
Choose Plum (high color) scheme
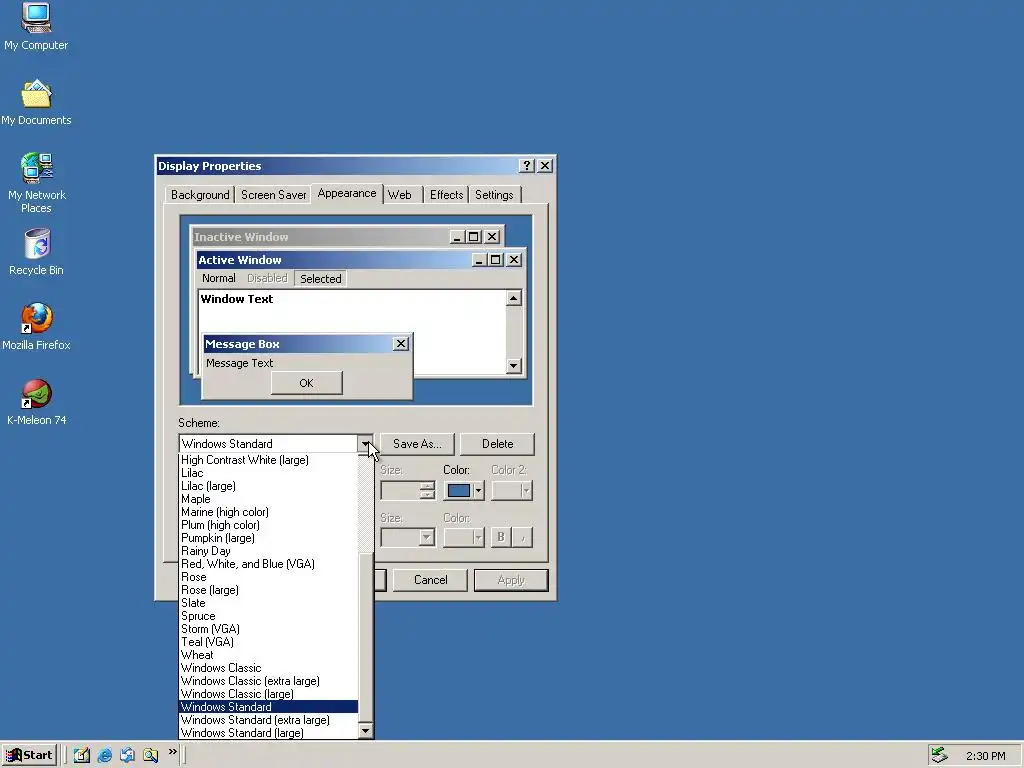click(x=268, y=525)
